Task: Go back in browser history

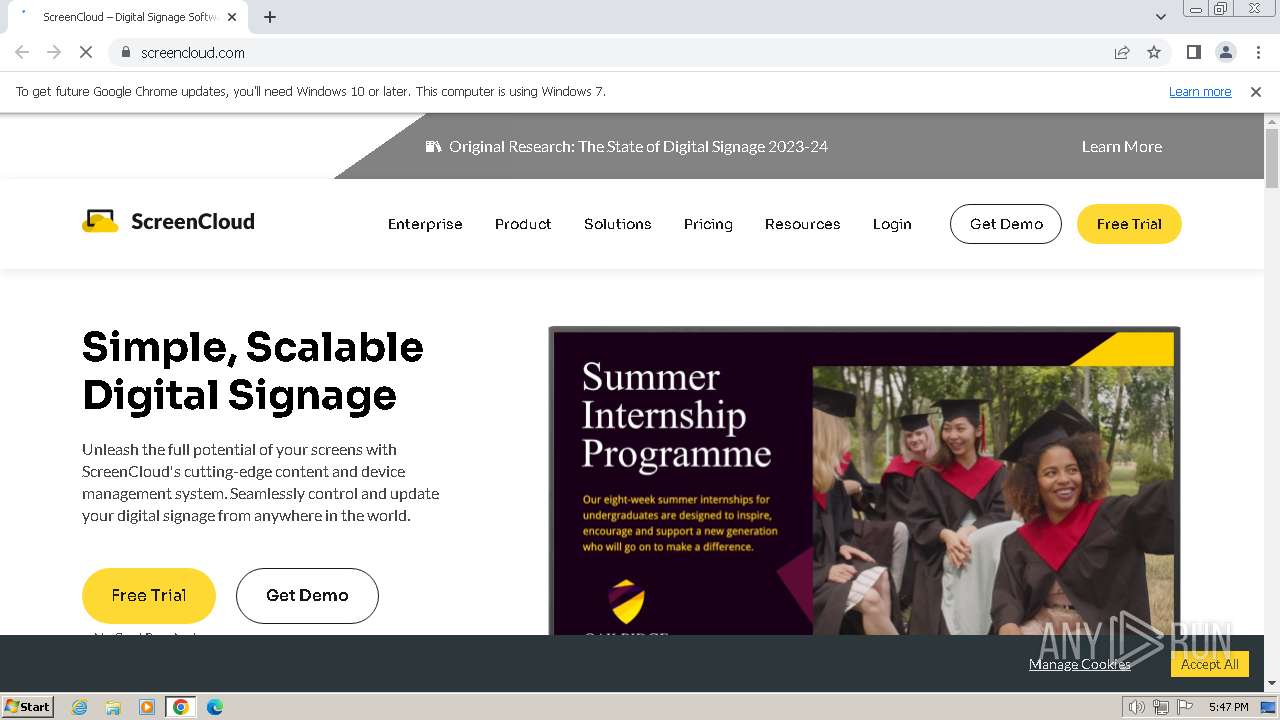Action: (22, 52)
